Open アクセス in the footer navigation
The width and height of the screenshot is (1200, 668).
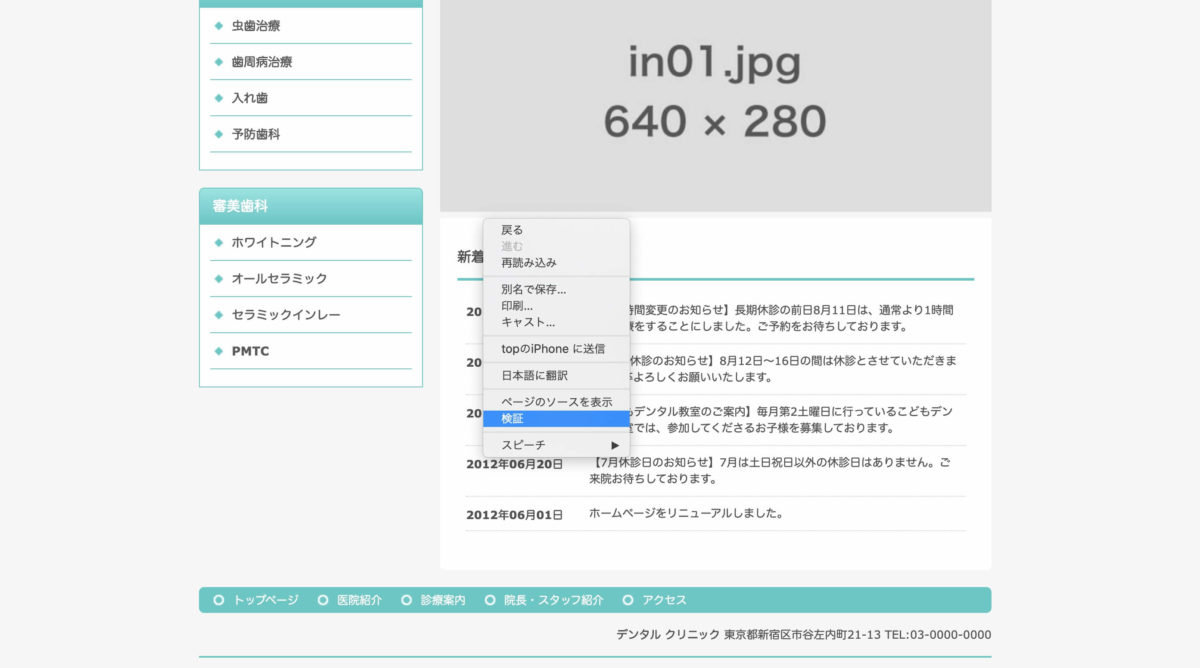664,600
